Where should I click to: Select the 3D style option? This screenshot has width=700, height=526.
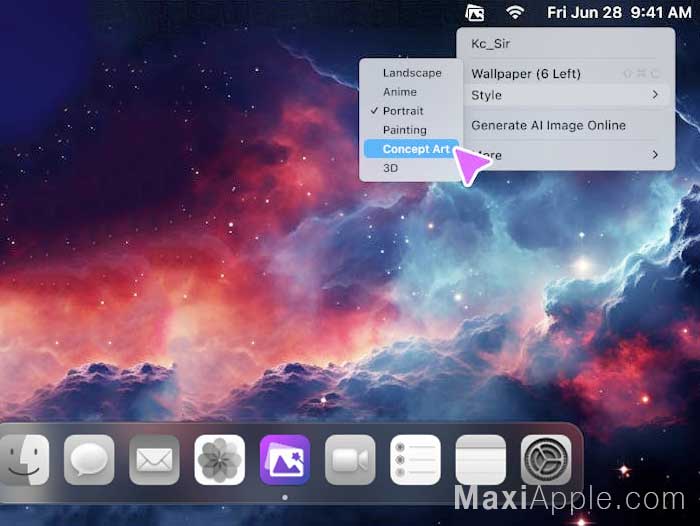tap(411, 168)
